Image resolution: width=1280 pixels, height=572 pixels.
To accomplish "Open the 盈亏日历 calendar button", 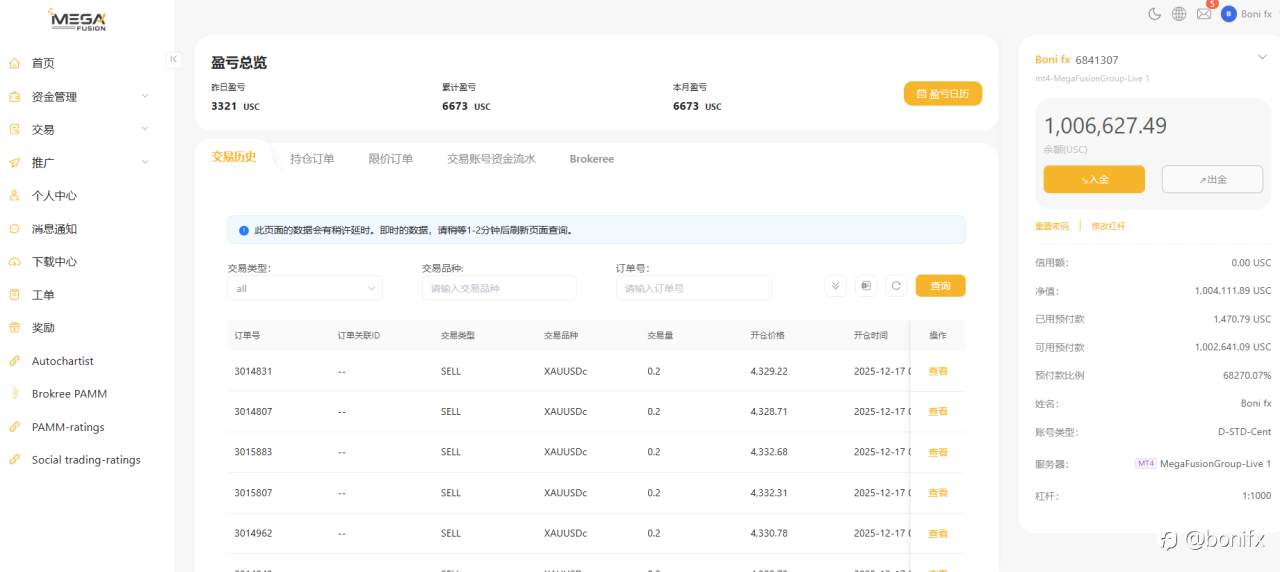I will [x=942, y=94].
